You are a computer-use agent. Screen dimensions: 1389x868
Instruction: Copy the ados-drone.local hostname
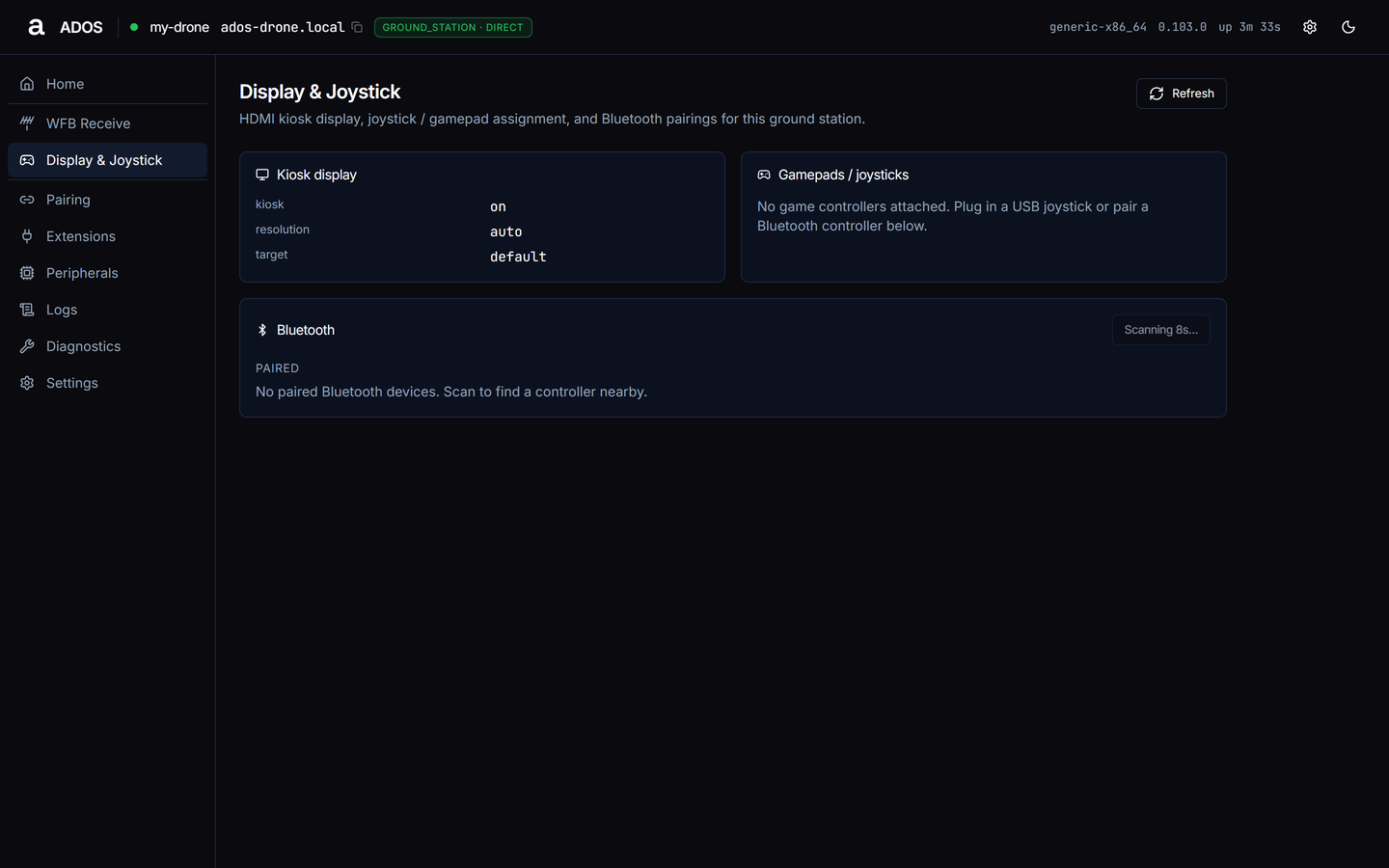coord(357,27)
